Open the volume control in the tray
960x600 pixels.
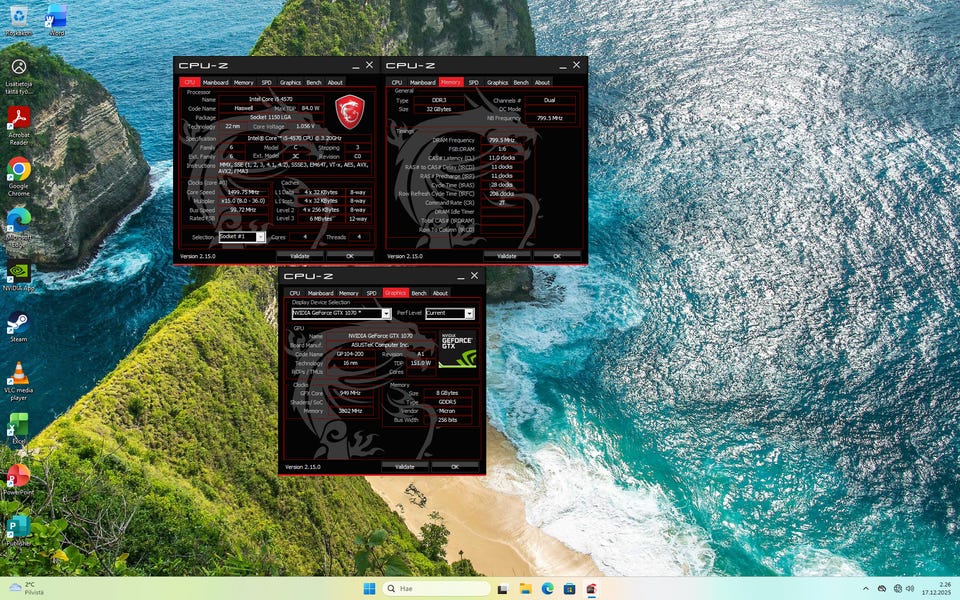(x=910, y=588)
